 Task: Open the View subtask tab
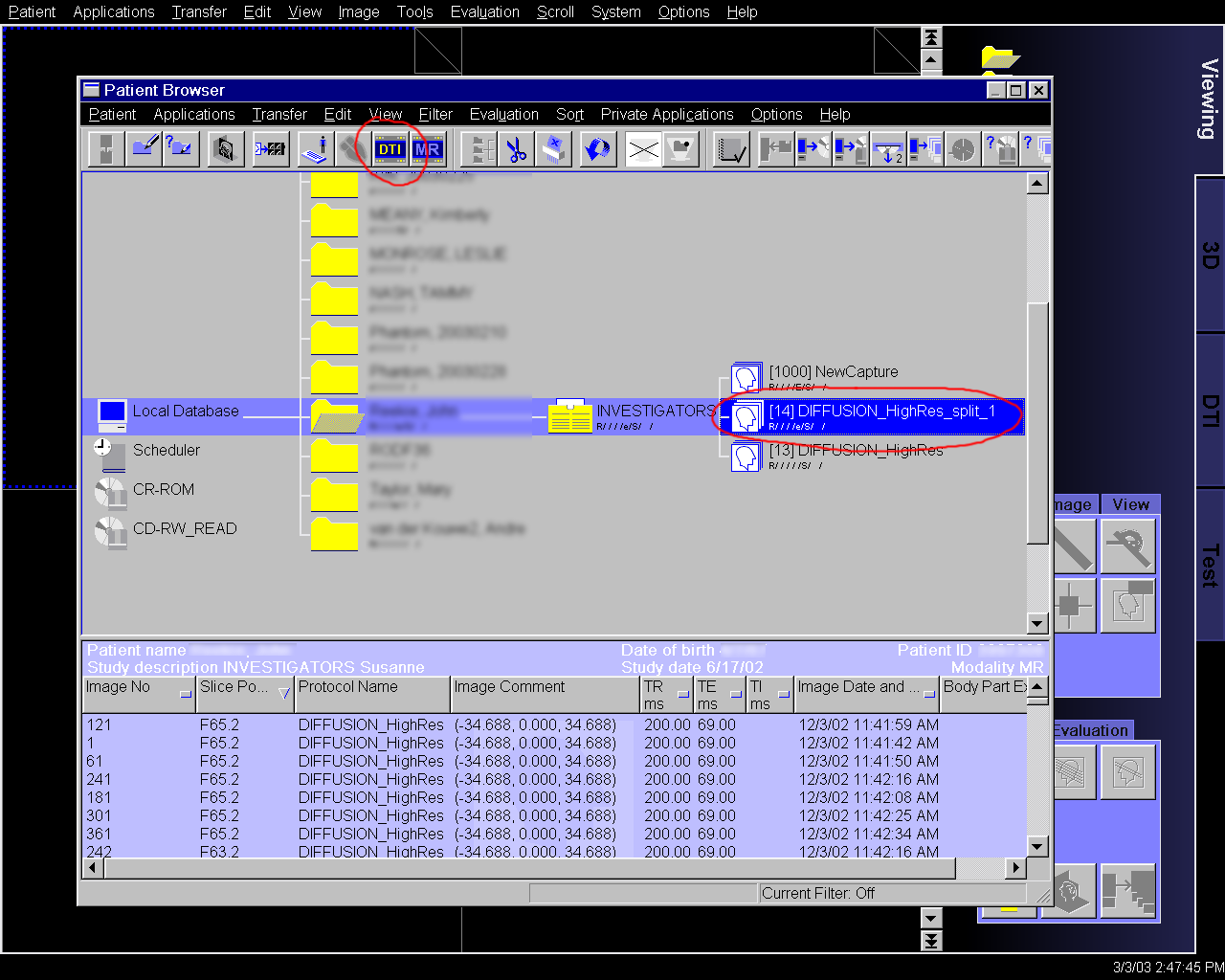pyautogui.click(x=1130, y=504)
